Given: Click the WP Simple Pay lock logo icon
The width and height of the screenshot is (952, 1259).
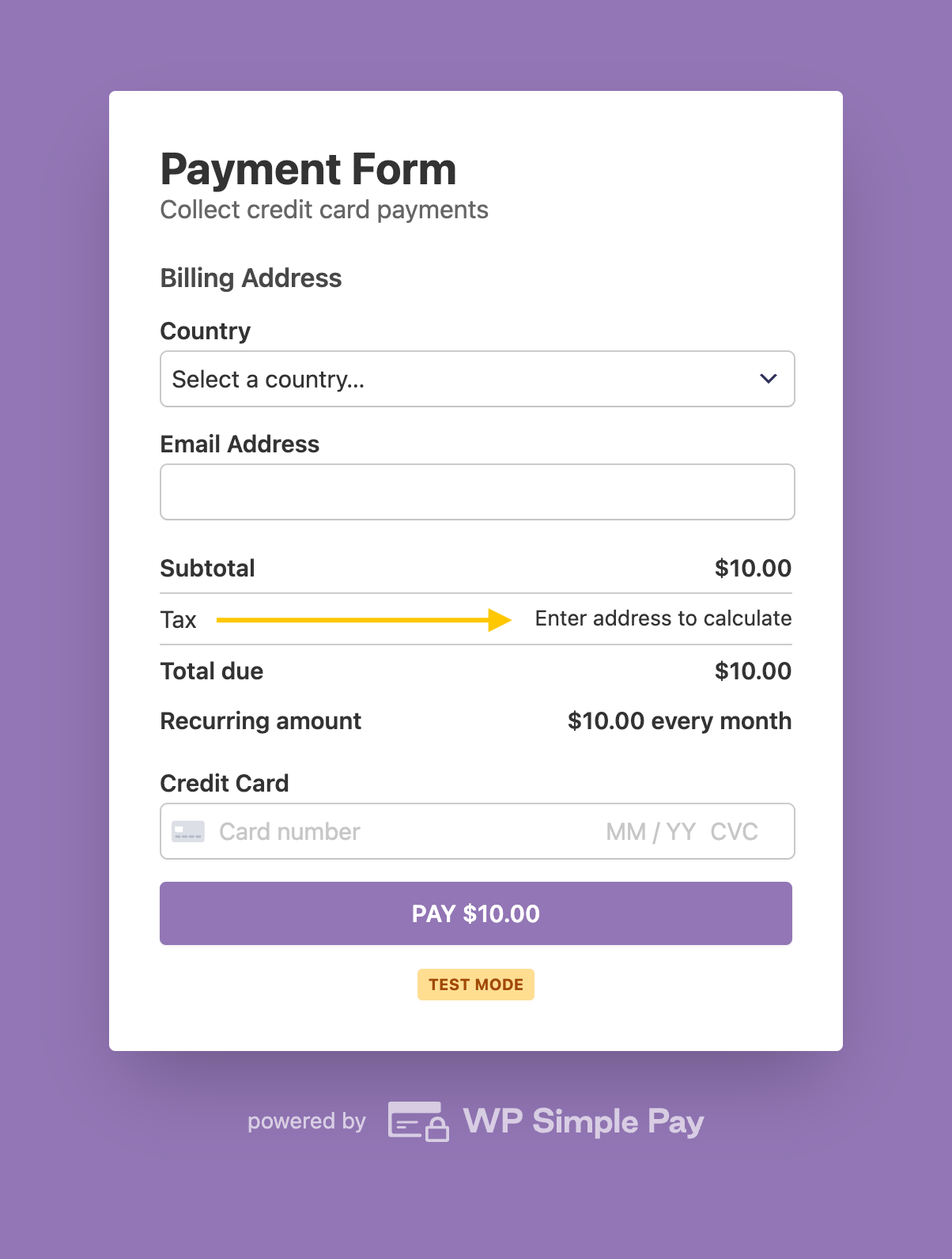Looking at the screenshot, I should click(x=417, y=1121).
